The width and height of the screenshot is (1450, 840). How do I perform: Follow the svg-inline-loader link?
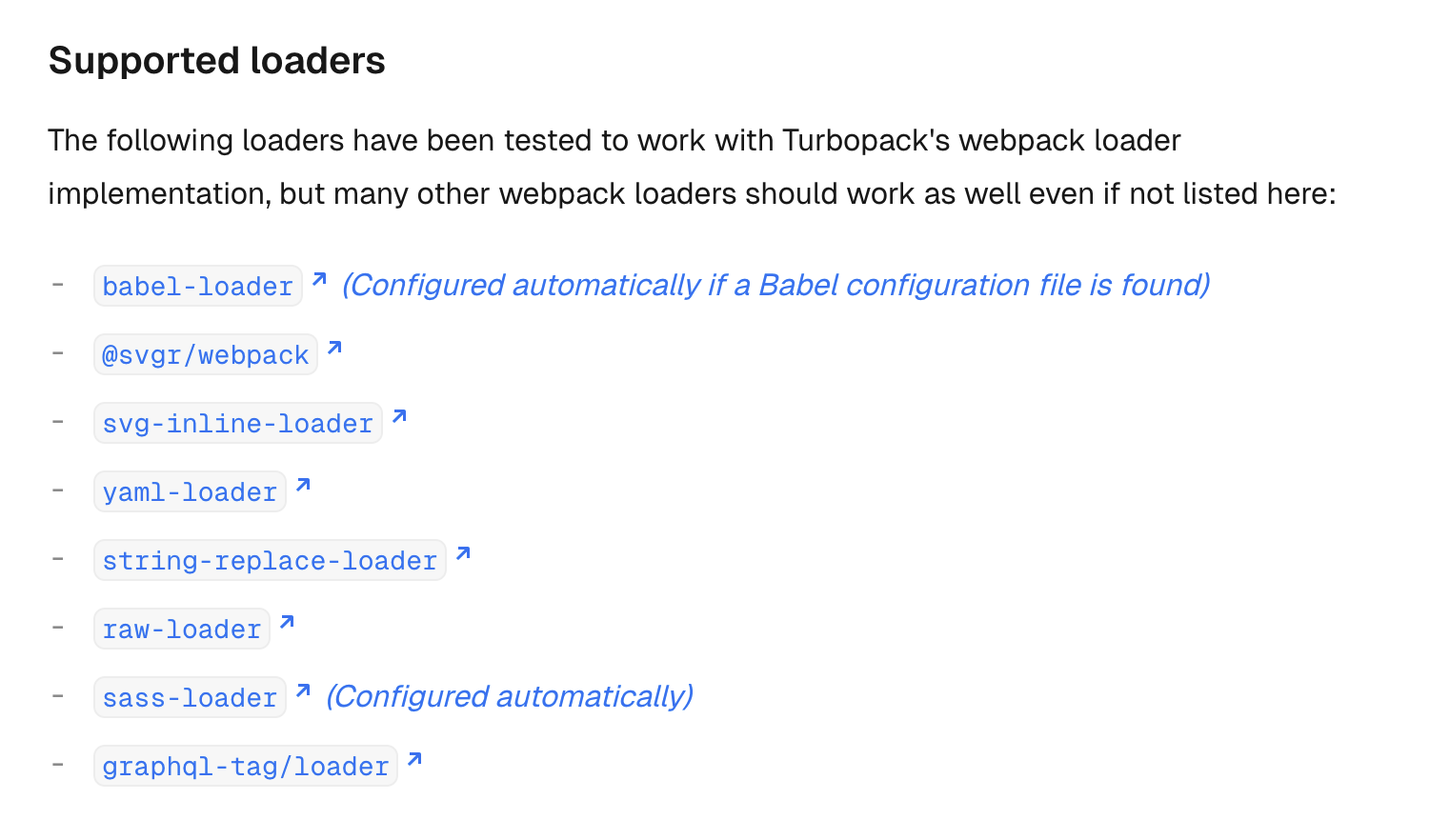[238, 423]
